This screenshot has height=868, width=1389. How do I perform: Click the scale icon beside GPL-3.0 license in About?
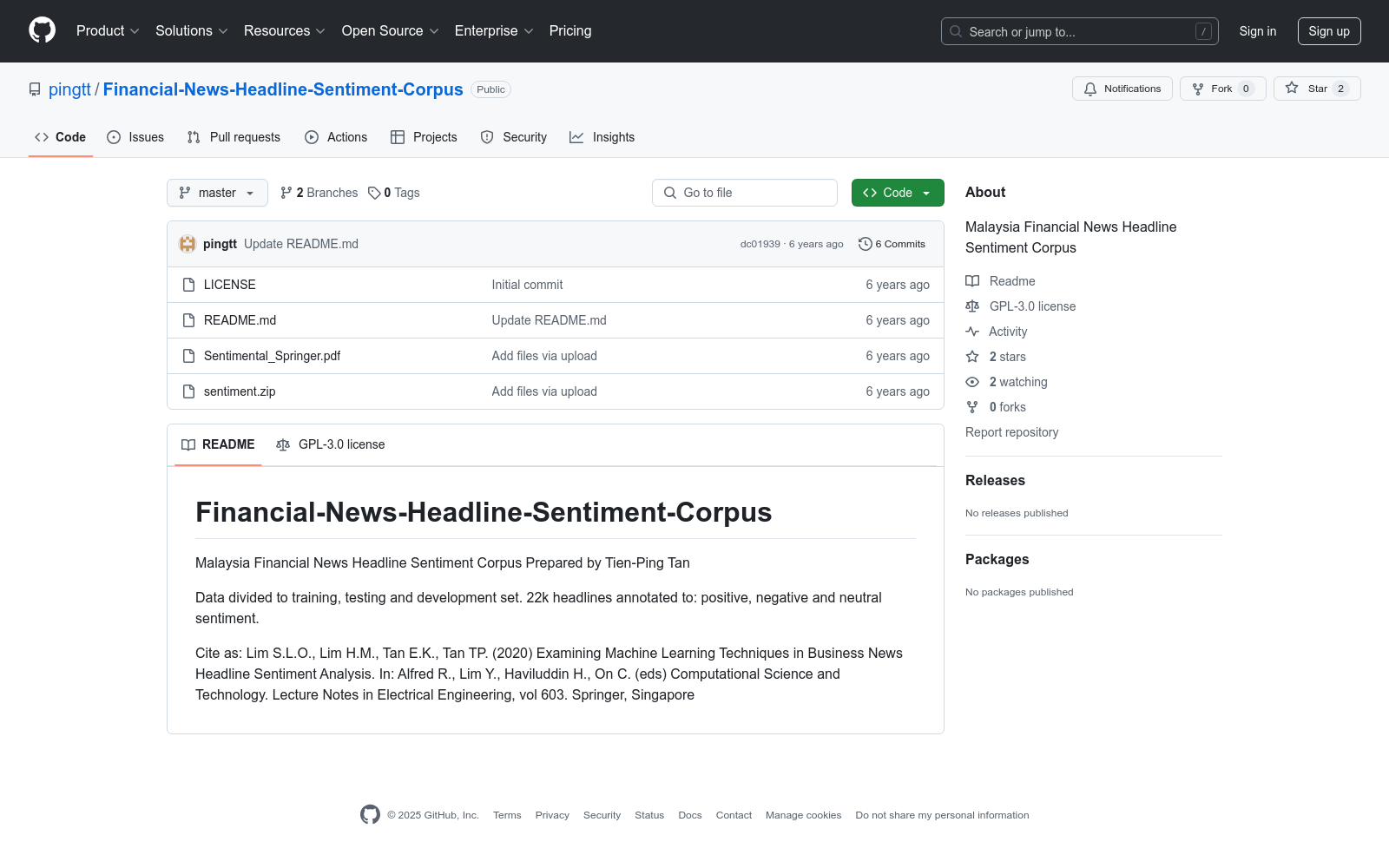click(x=972, y=306)
